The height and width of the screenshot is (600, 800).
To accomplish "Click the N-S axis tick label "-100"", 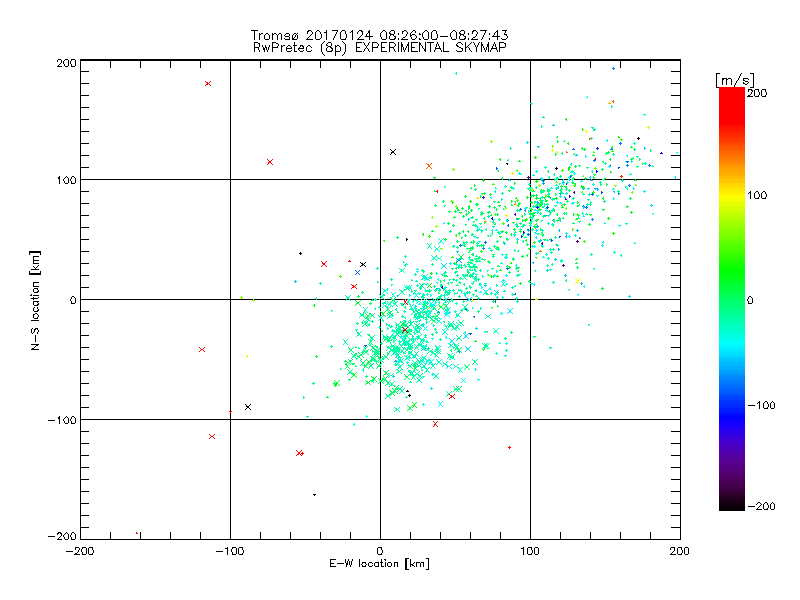I will (62, 420).
